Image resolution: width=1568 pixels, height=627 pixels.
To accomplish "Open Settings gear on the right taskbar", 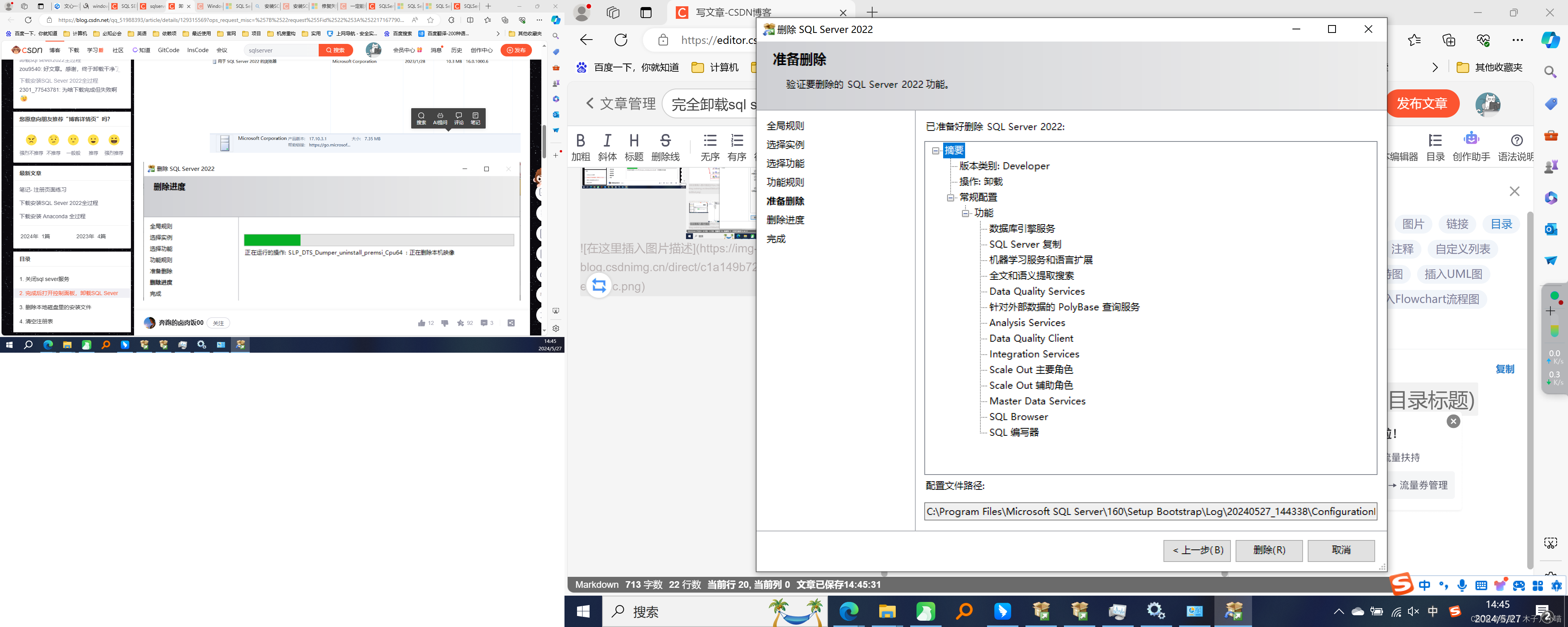I will 1155,611.
